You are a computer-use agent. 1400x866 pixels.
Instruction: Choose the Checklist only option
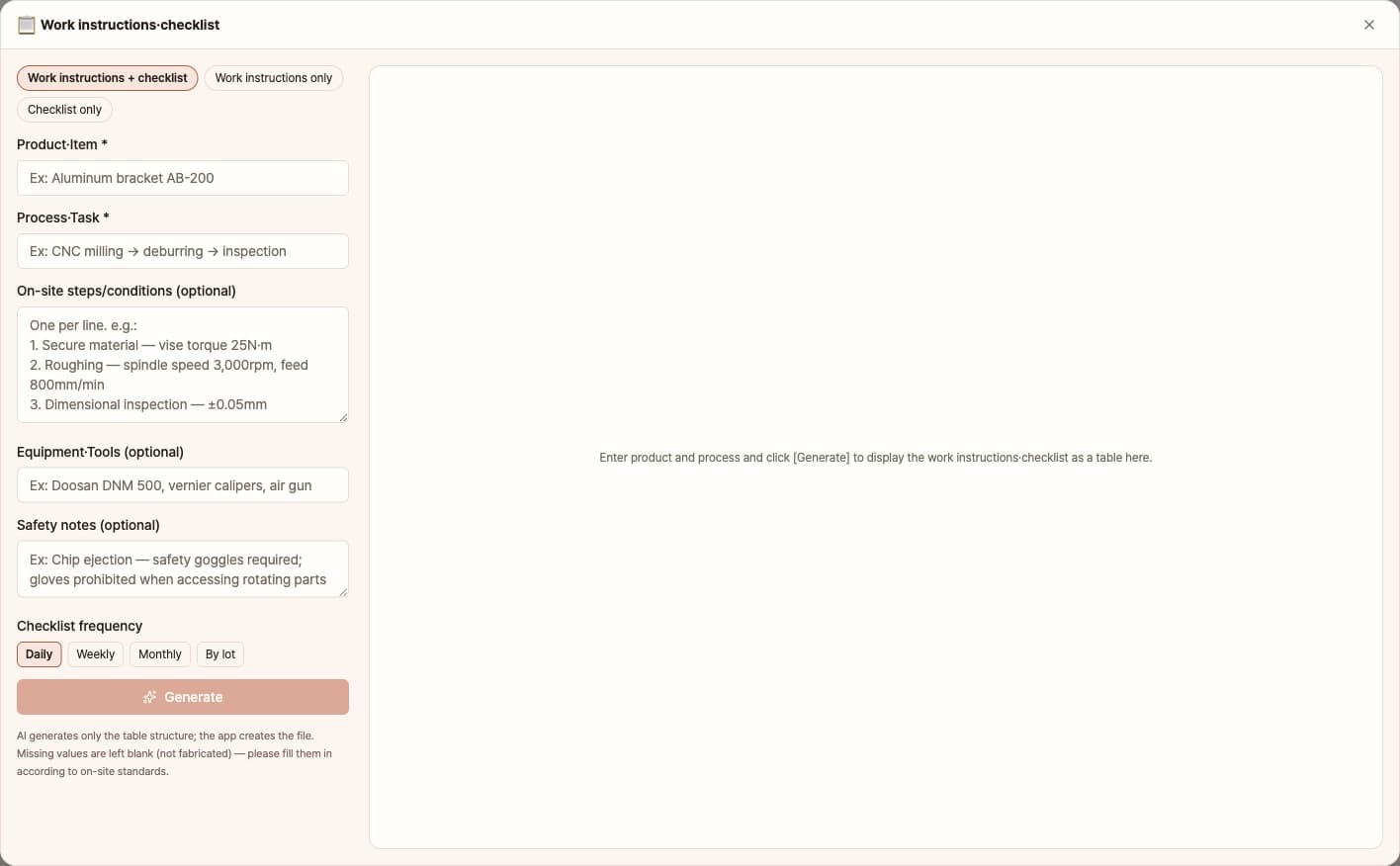click(x=64, y=110)
